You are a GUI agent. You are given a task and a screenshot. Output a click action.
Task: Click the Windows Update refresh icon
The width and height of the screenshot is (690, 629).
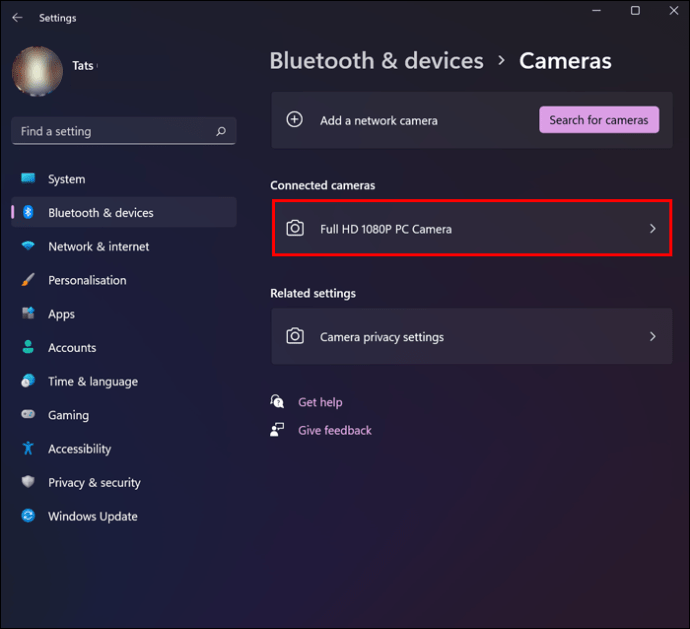pos(28,515)
